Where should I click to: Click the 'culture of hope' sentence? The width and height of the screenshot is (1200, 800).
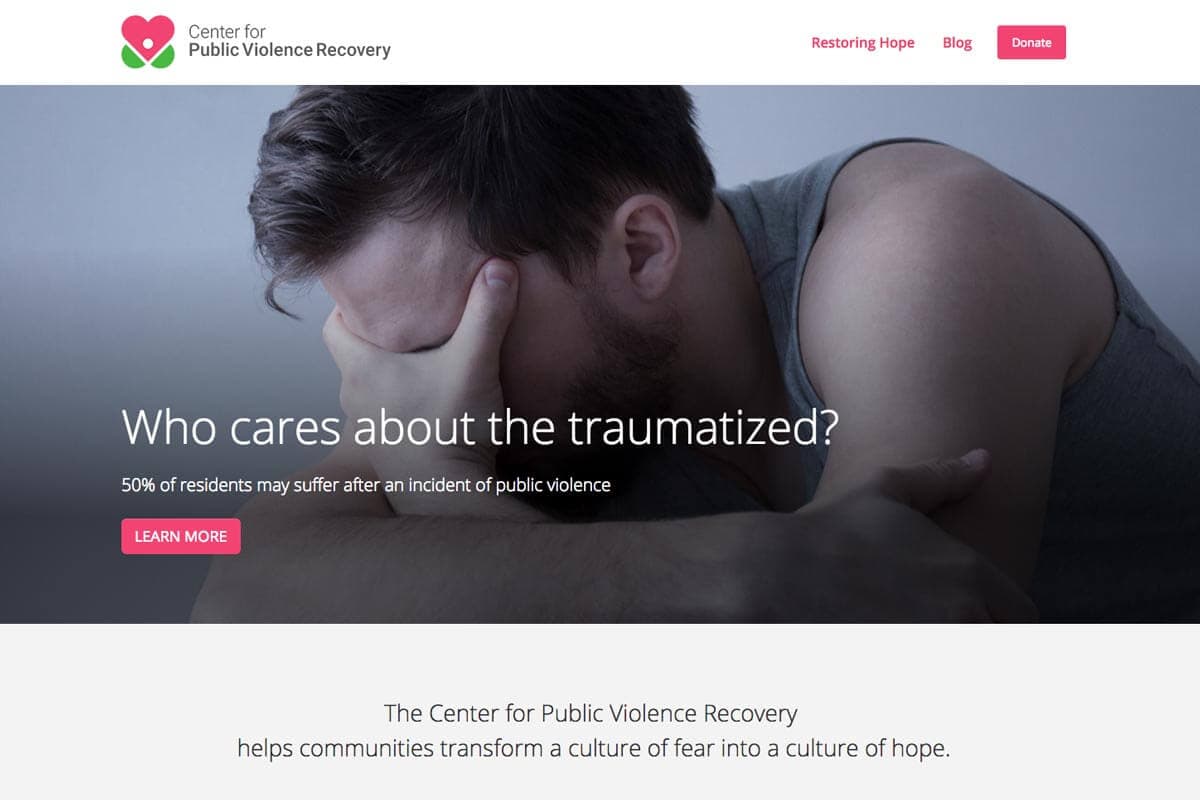[x=593, y=748]
